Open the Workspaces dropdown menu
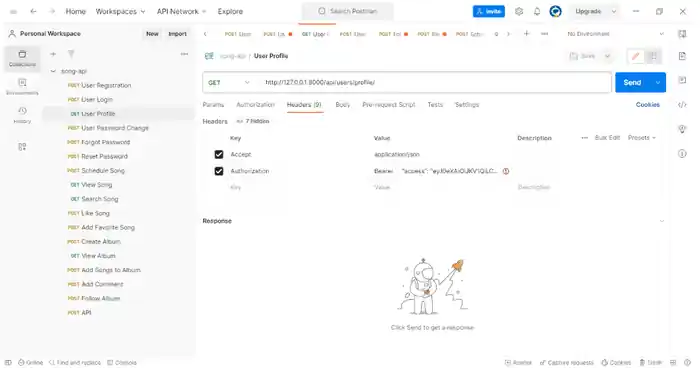 click(x=120, y=11)
